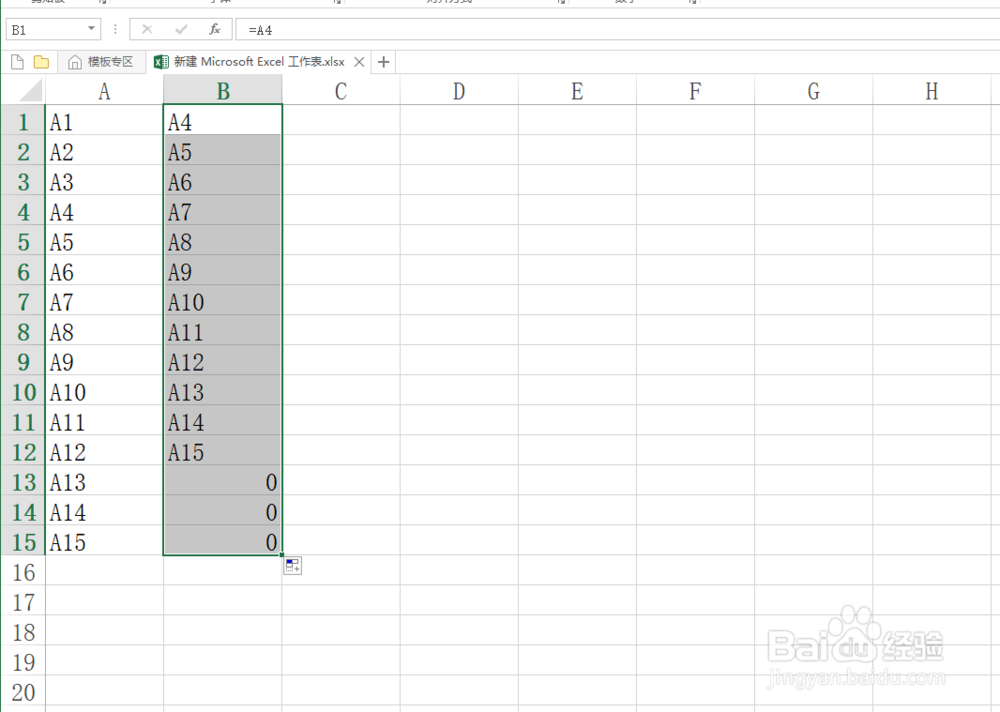The image size is (1000, 712).
Task: Click column A cell containing A4
Action: point(104,210)
